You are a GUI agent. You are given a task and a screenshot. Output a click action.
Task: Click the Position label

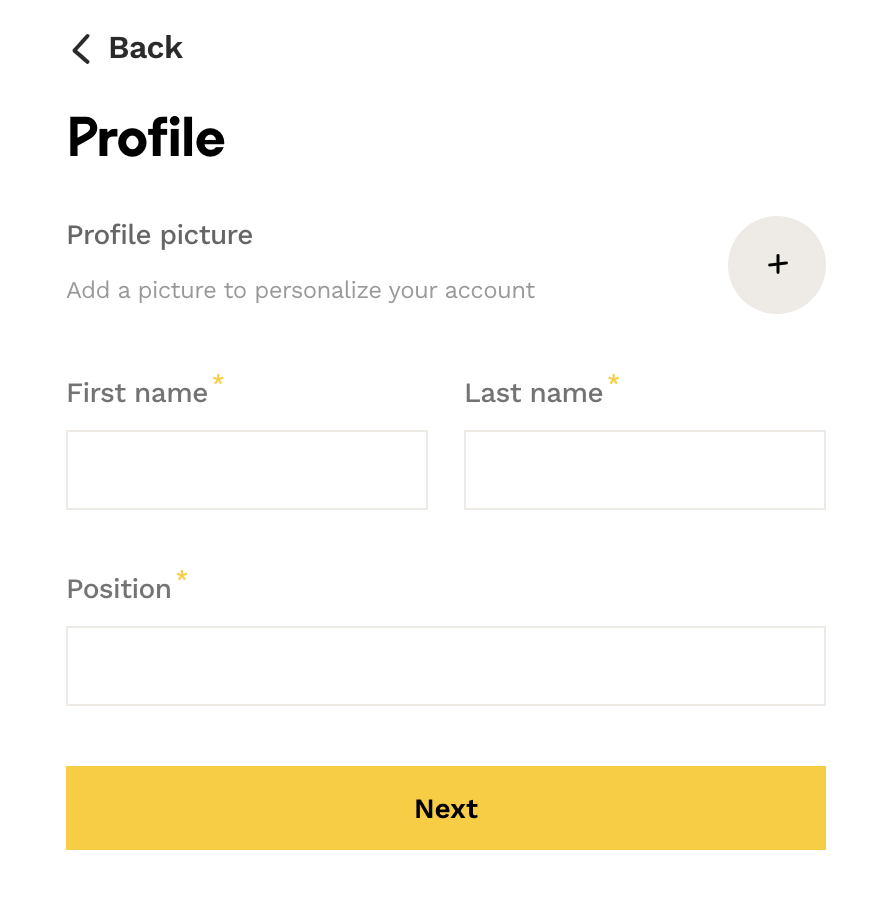tap(119, 589)
